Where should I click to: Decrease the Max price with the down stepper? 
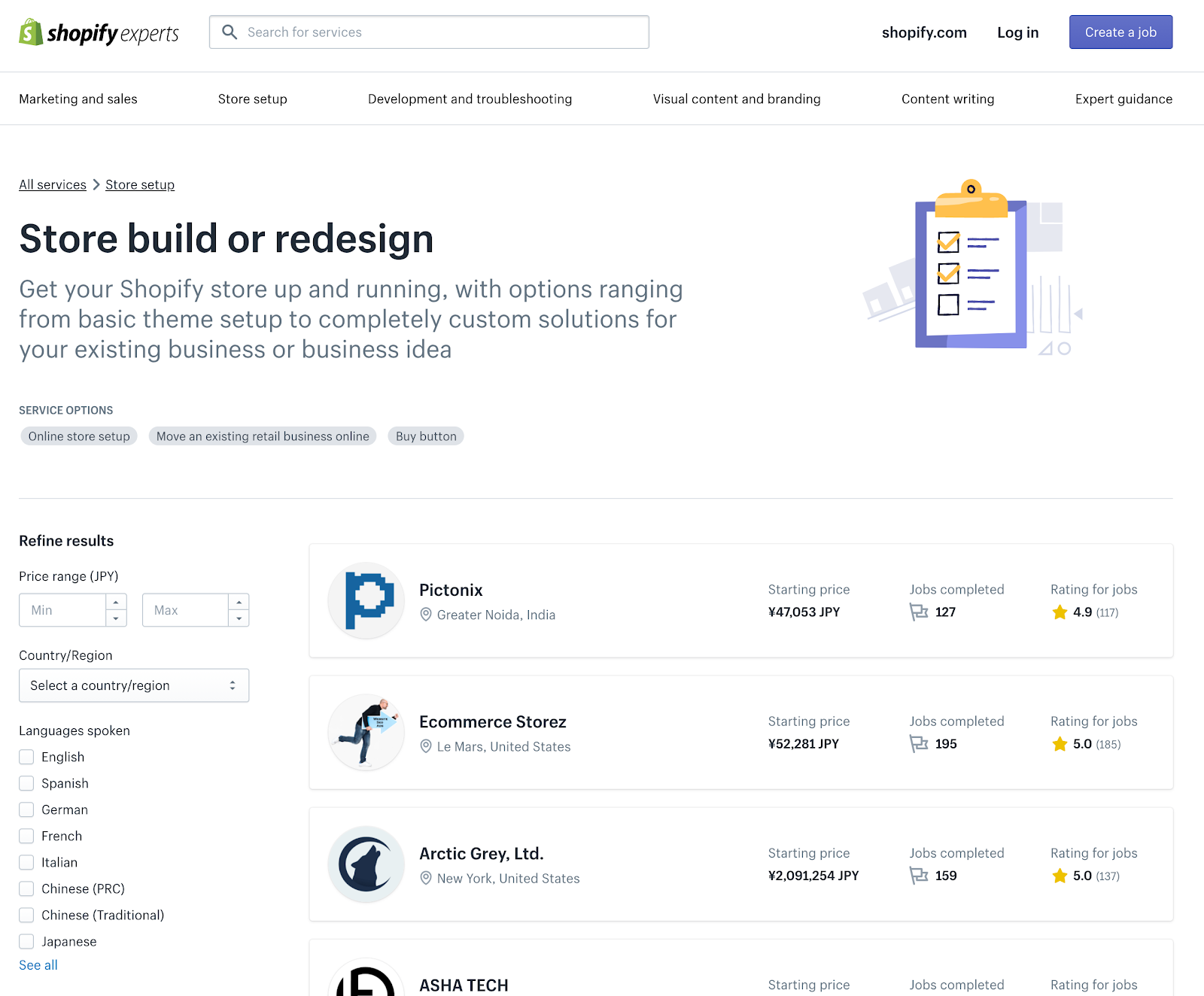(x=239, y=618)
